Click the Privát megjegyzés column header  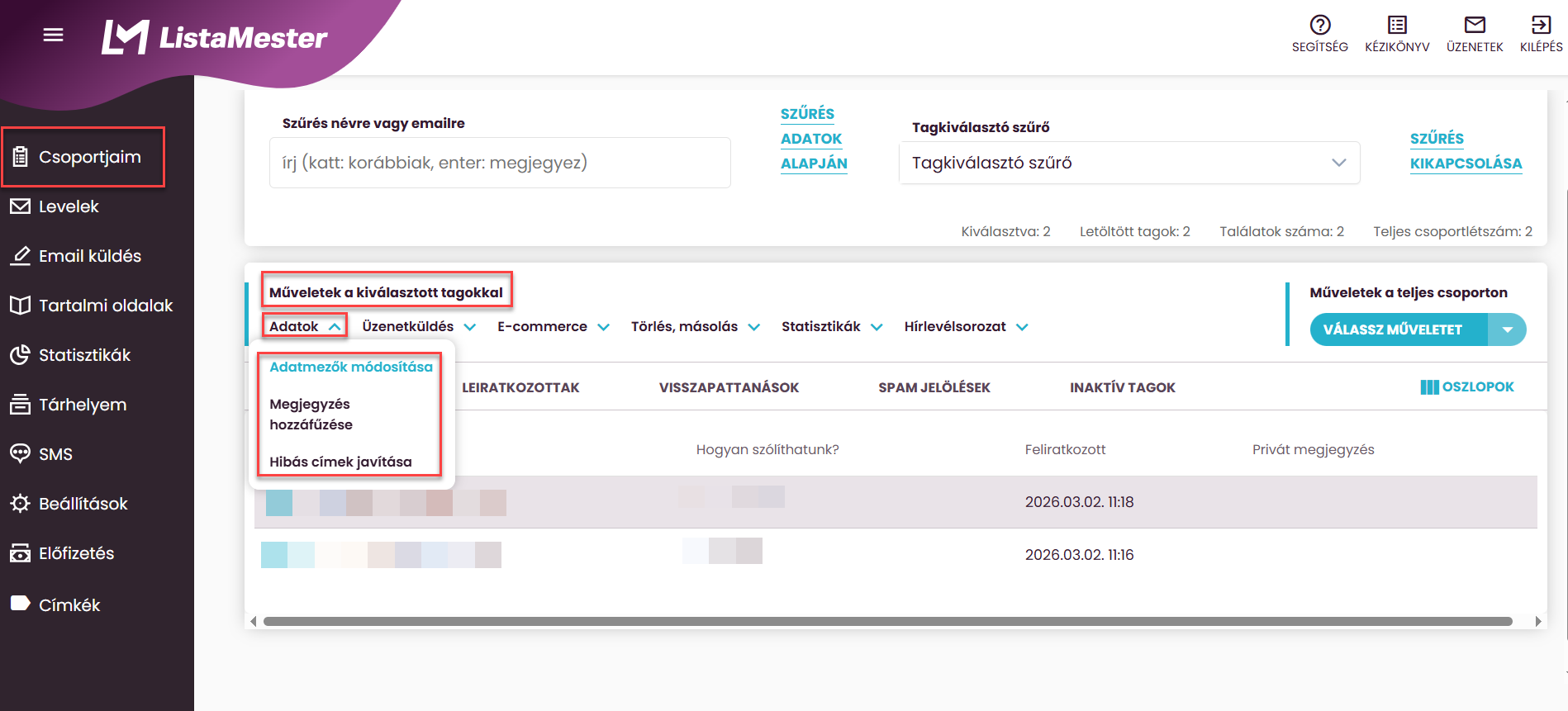1313,449
